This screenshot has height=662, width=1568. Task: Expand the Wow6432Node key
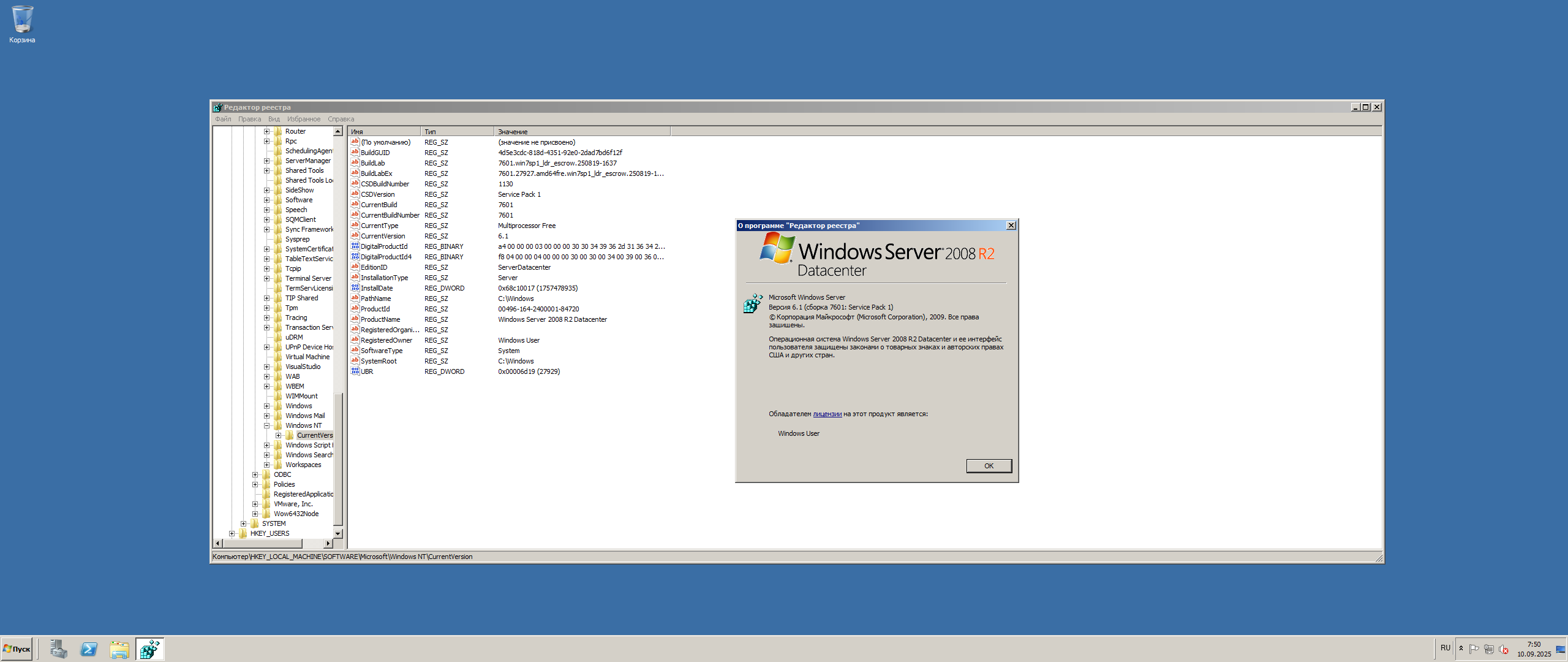(255, 514)
